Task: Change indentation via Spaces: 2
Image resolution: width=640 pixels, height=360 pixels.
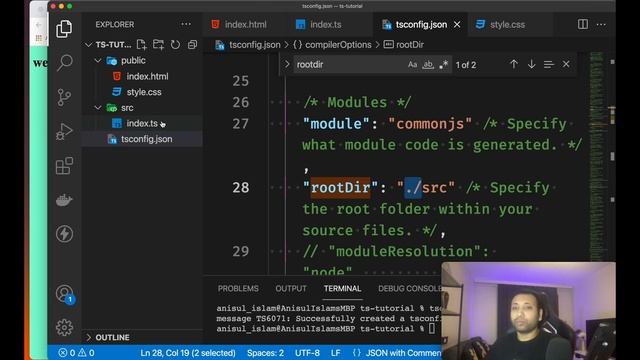Action: tap(265, 353)
